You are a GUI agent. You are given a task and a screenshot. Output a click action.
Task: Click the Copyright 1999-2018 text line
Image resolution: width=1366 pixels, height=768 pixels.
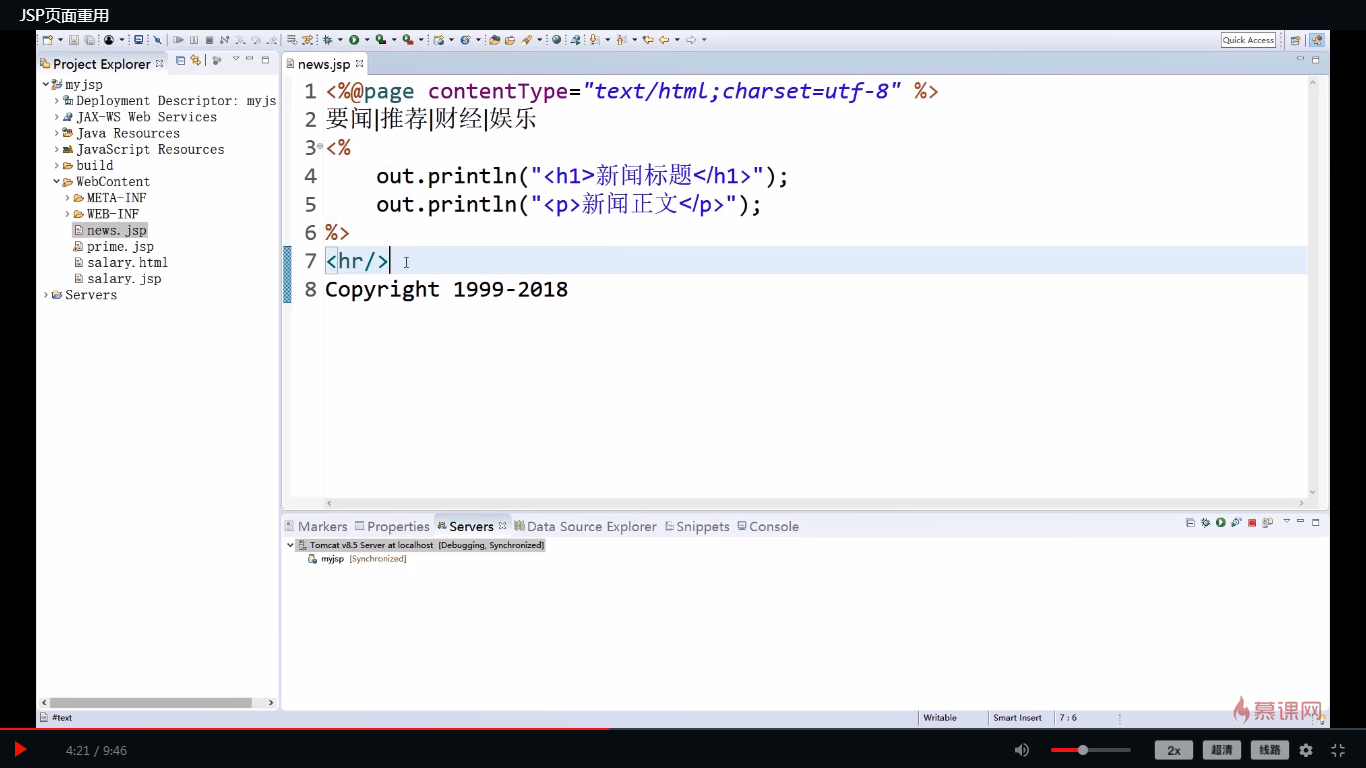(446, 289)
